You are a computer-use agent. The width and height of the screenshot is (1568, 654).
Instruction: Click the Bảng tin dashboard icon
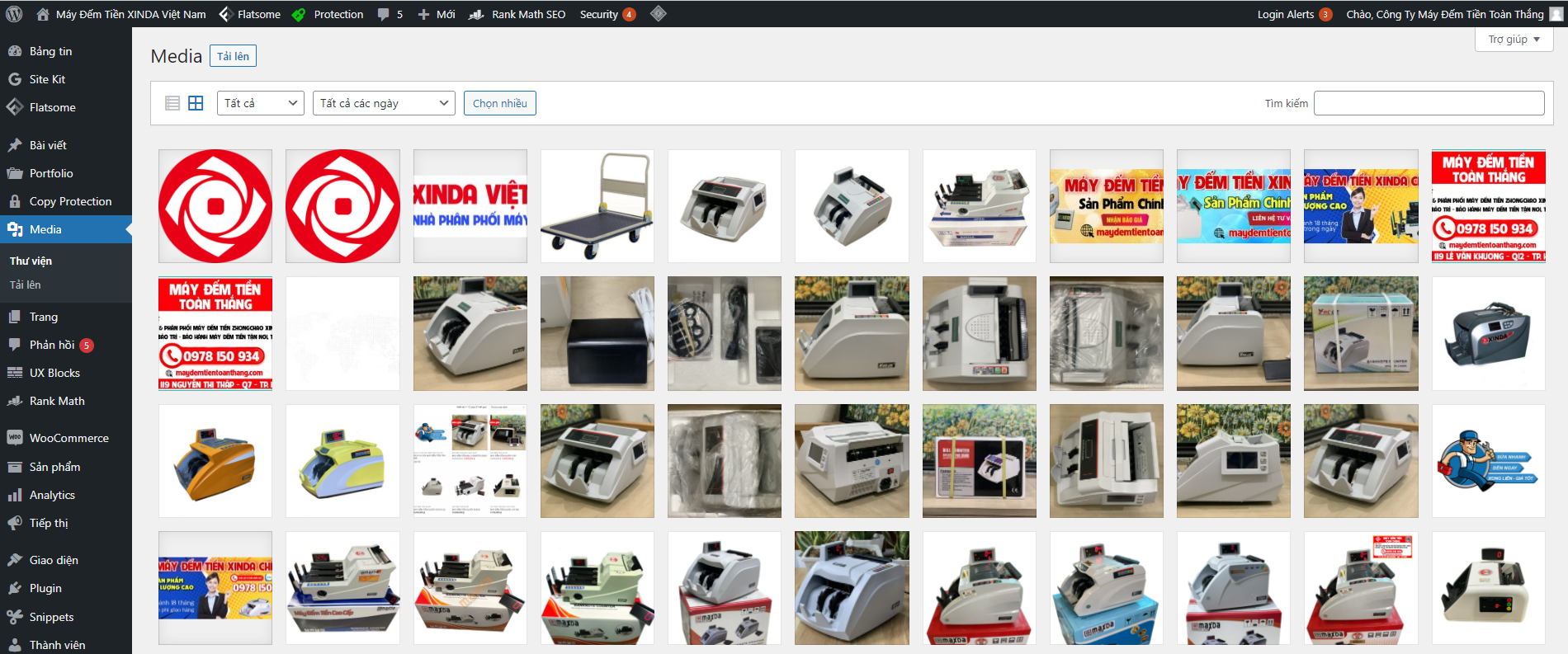pos(15,51)
